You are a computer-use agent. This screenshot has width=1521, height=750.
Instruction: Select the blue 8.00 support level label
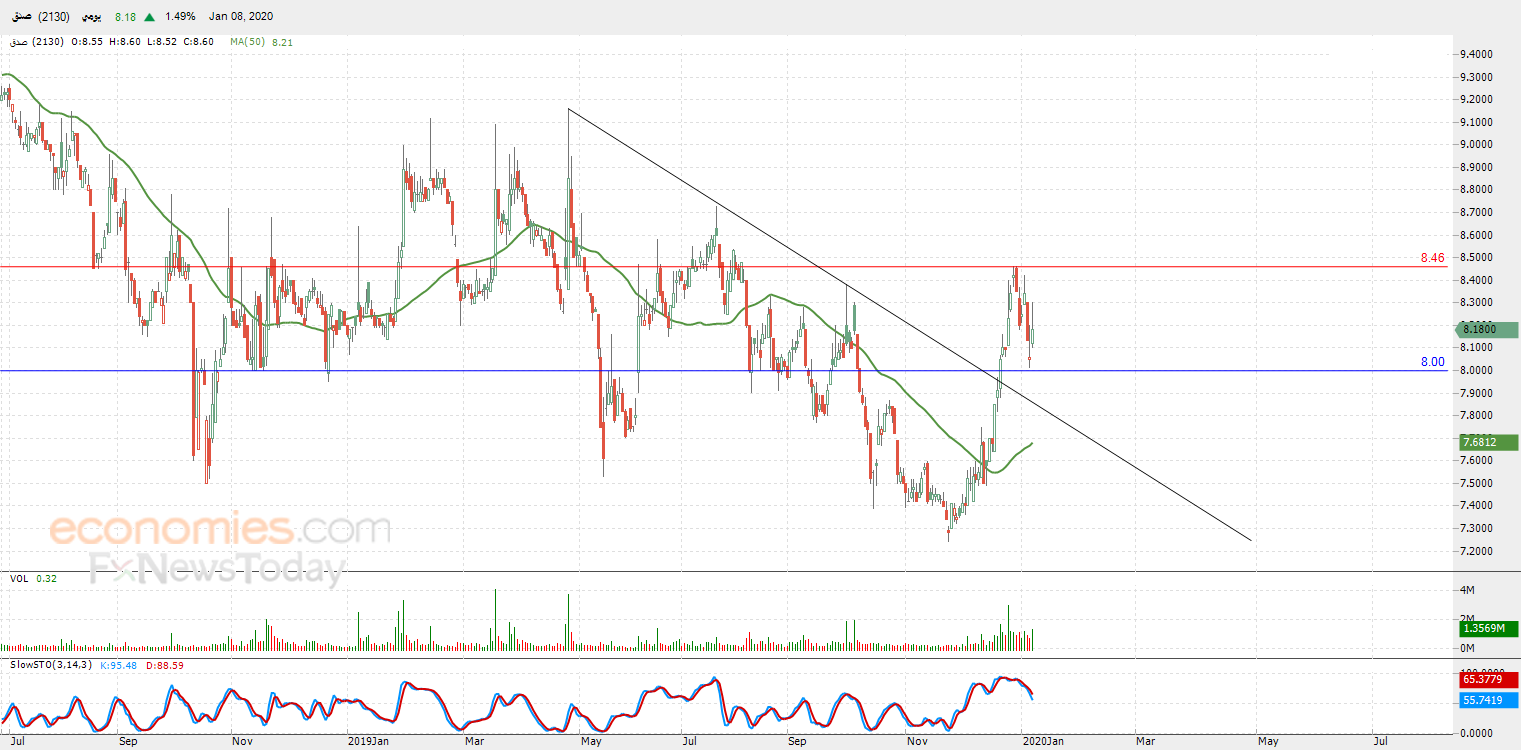pyautogui.click(x=1432, y=362)
